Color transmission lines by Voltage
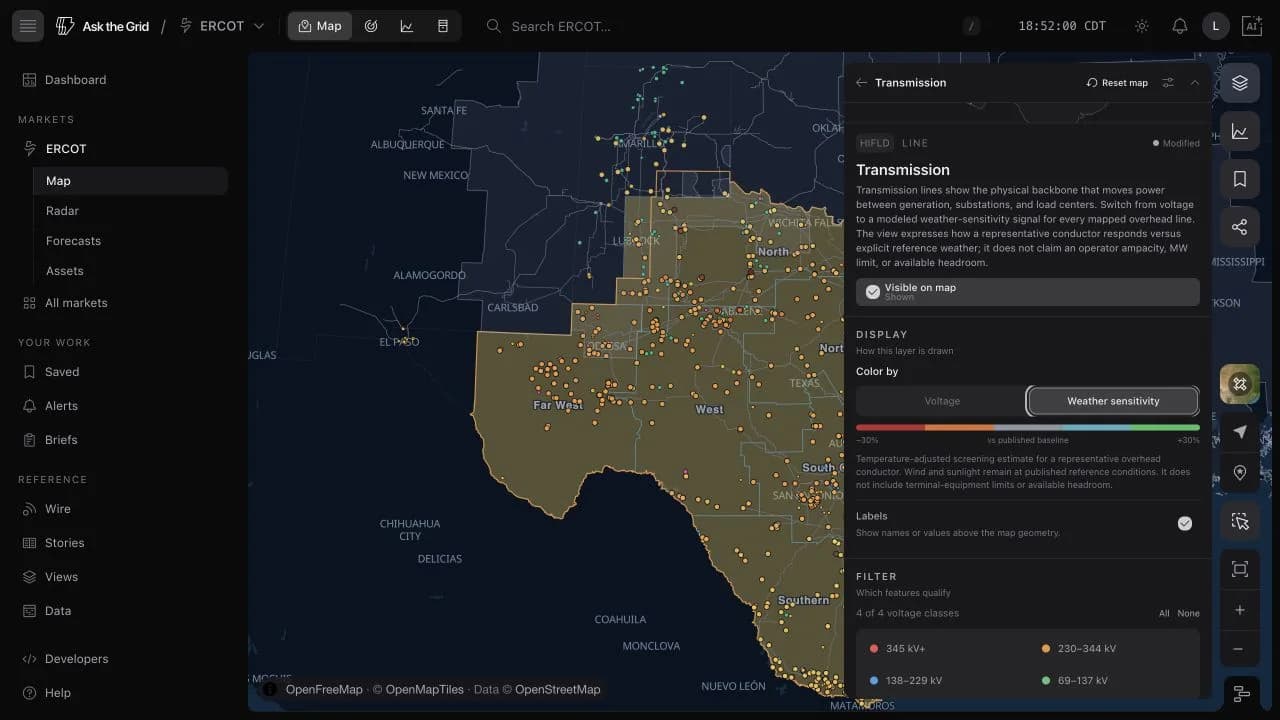The width and height of the screenshot is (1280, 720). pos(942,401)
